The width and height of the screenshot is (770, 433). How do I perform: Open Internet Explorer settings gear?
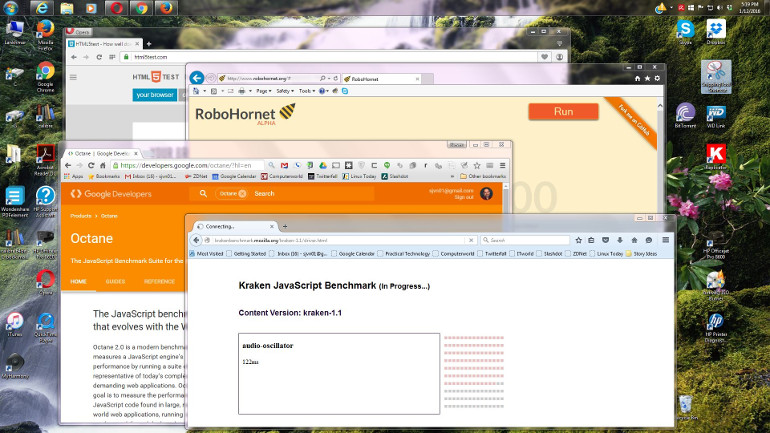click(657, 78)
